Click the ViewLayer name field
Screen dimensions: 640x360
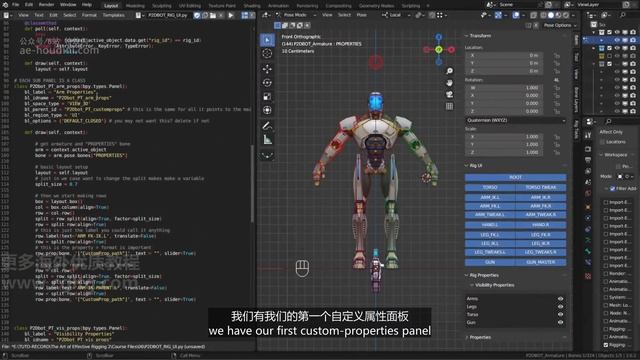coord(598,4)
